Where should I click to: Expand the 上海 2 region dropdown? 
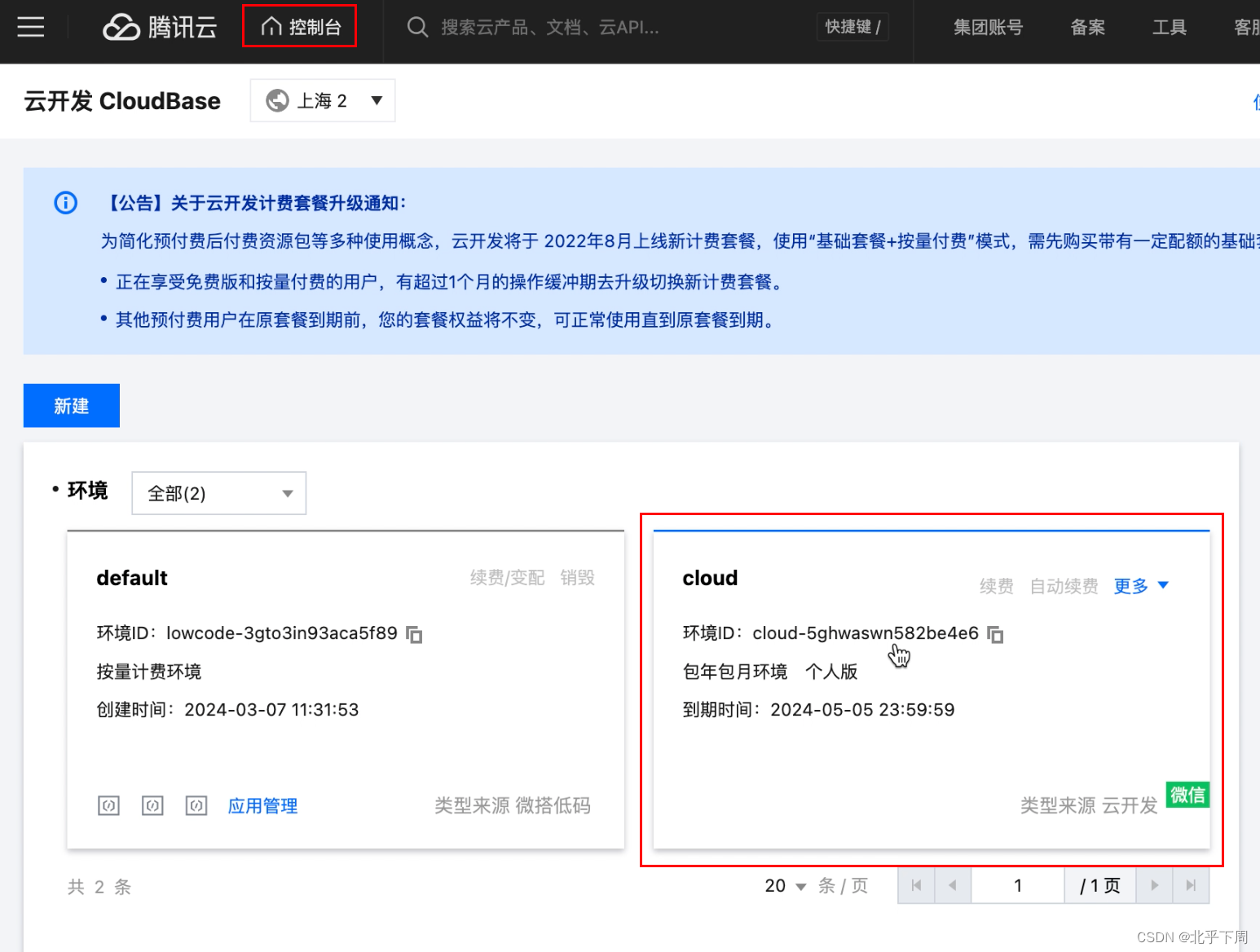(323, 100)
